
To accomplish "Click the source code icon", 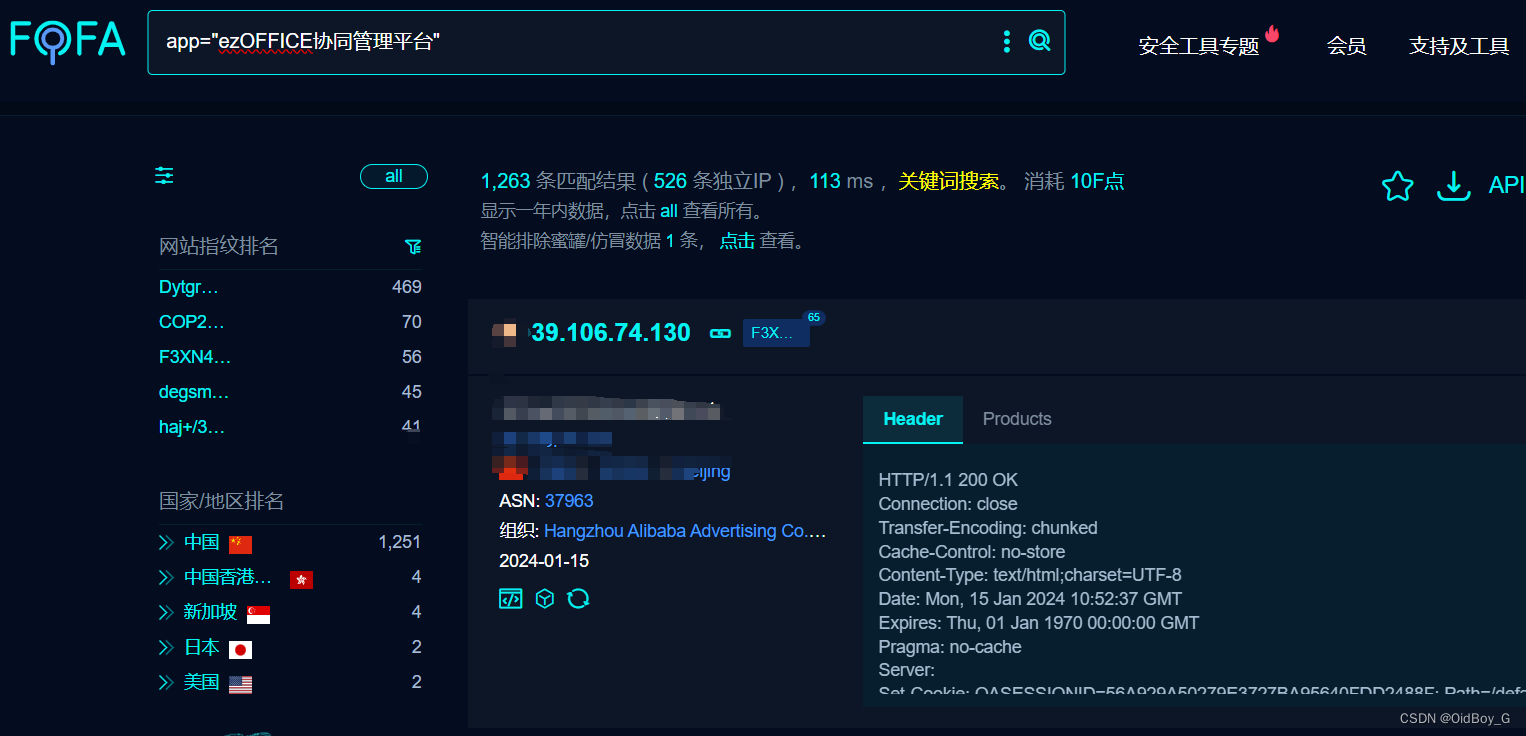I will click(x=510, y=598).
